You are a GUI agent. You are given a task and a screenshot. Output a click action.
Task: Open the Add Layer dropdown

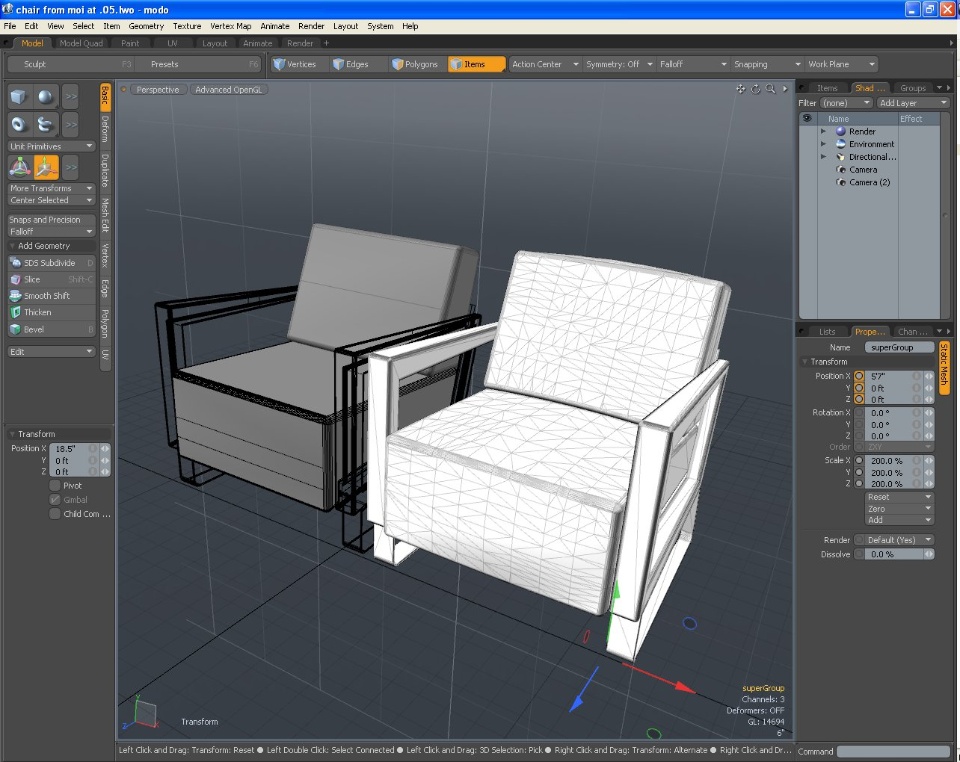point(913,103)
